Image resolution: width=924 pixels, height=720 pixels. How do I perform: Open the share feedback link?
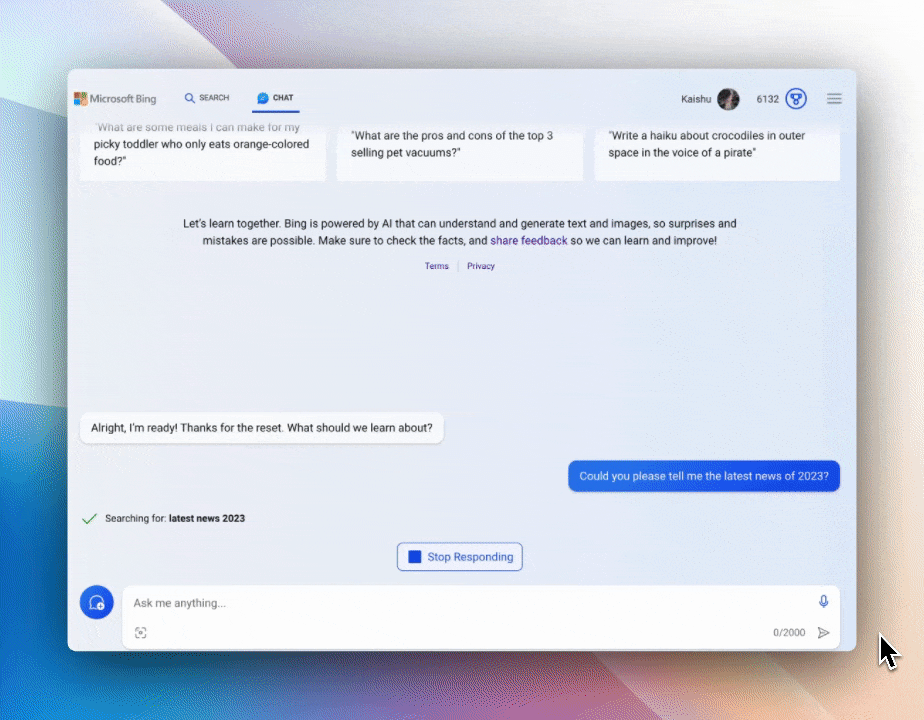click(x=528, y=241)
